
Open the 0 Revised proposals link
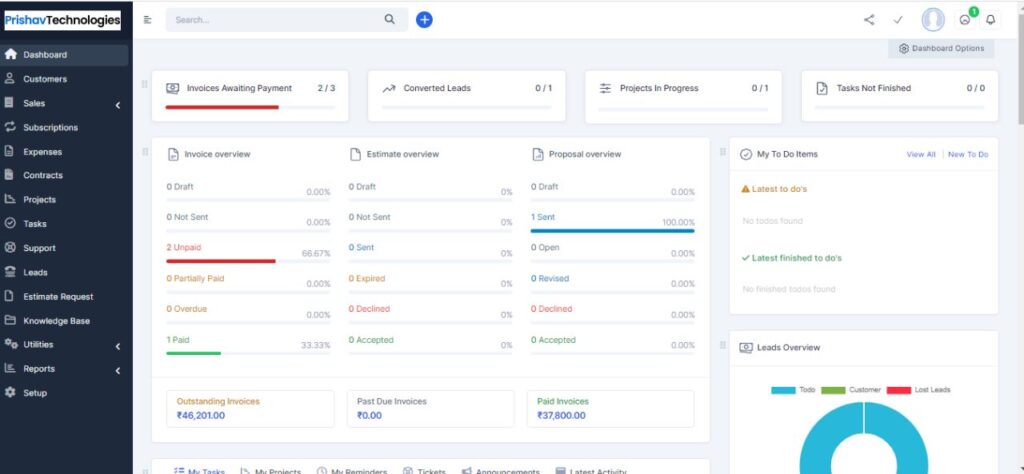(550, 278)
